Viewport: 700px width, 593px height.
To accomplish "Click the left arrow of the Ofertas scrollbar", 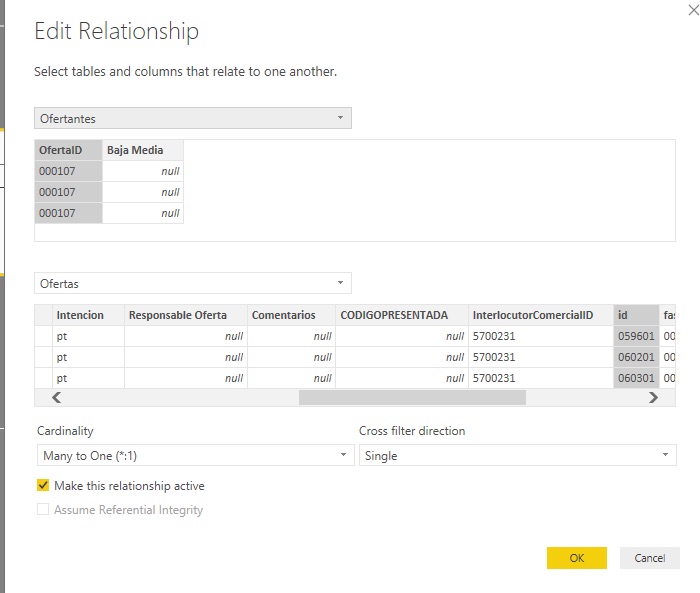I will pyautogui.click(x=56, y=397).
